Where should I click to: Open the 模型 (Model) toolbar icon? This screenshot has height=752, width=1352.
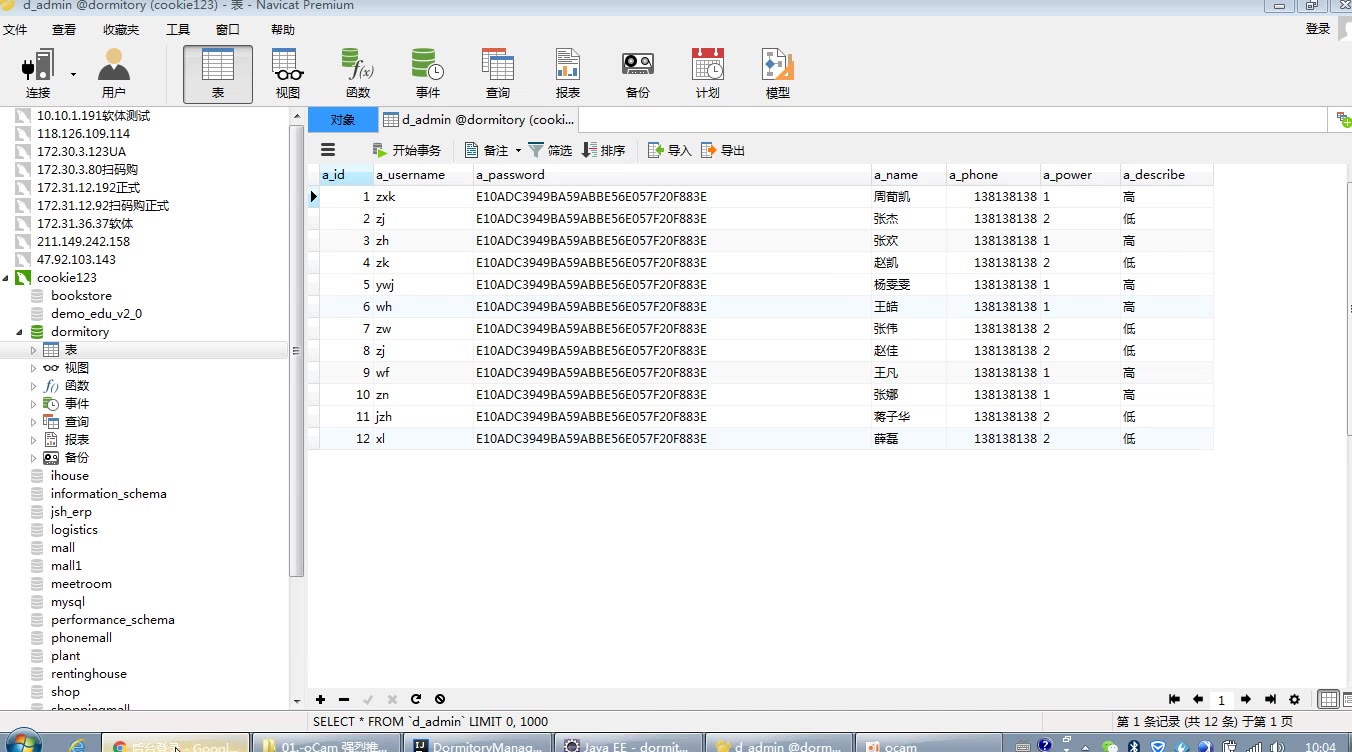(x=778, y=74)
